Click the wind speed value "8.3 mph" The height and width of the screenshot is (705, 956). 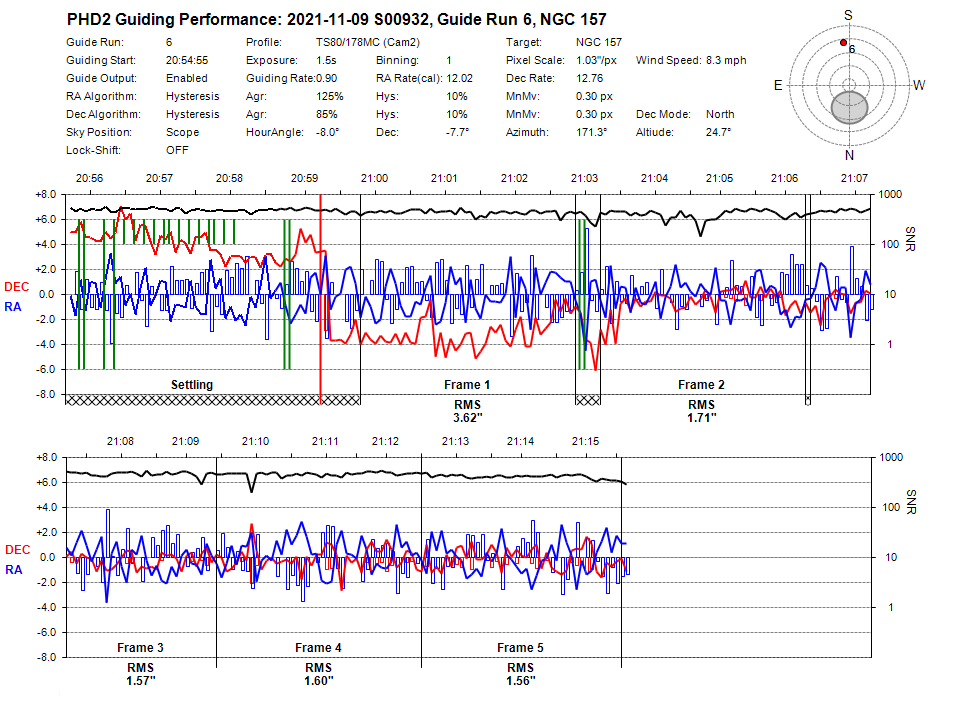(726, 60)
